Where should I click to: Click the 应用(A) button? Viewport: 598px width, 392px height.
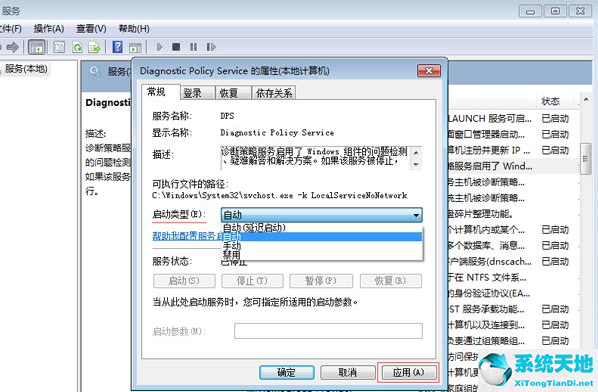(408, 372)
